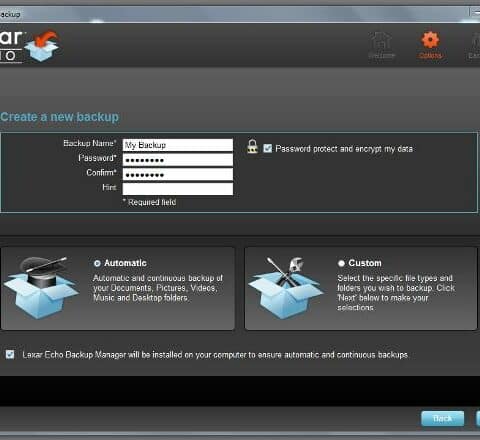Click the "Backup Name*" label
Image resolution: width=480 pixels, height=440 pixels.
coord(90,143)
